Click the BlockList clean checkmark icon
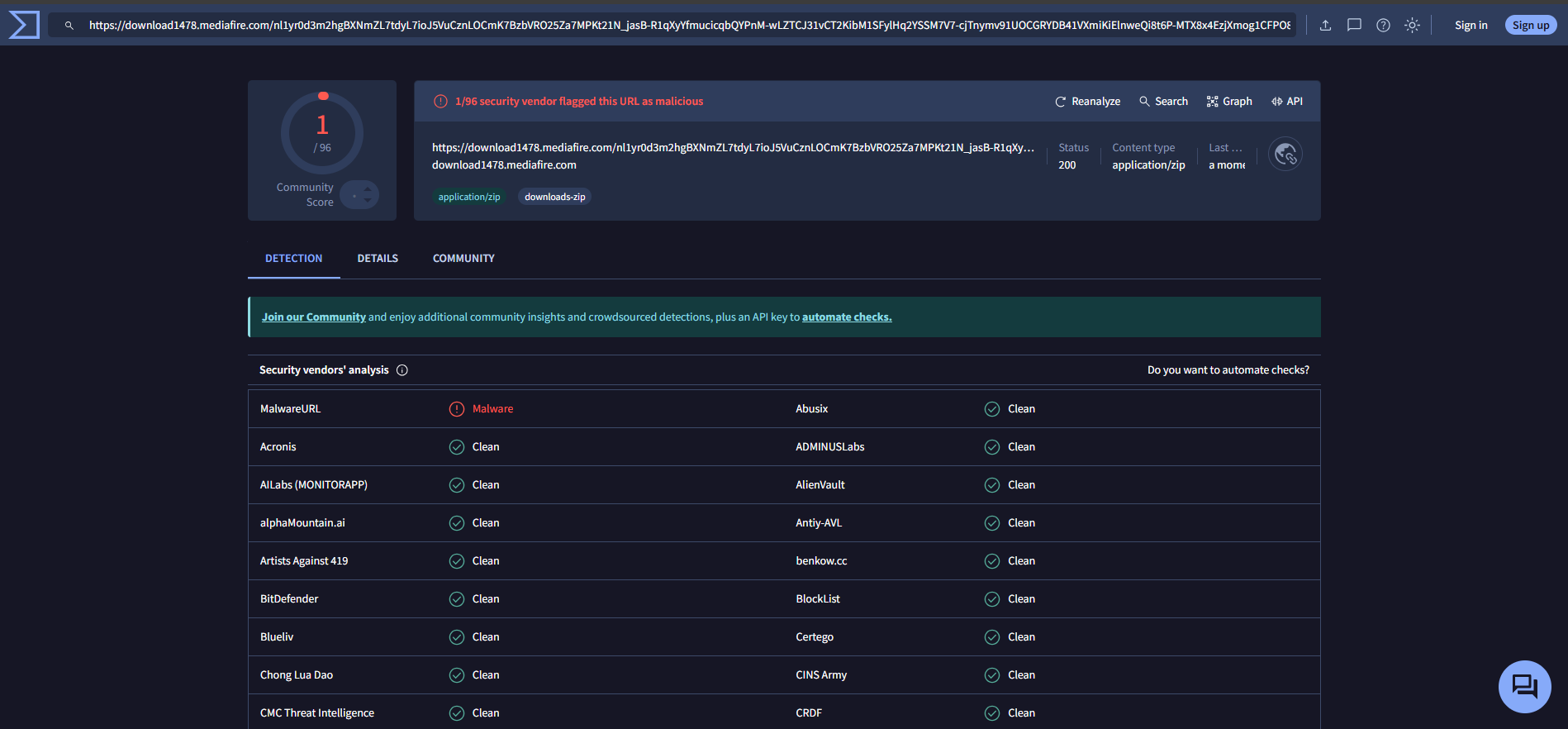The height and width of the screenshot is (729, 1568). 992,599
